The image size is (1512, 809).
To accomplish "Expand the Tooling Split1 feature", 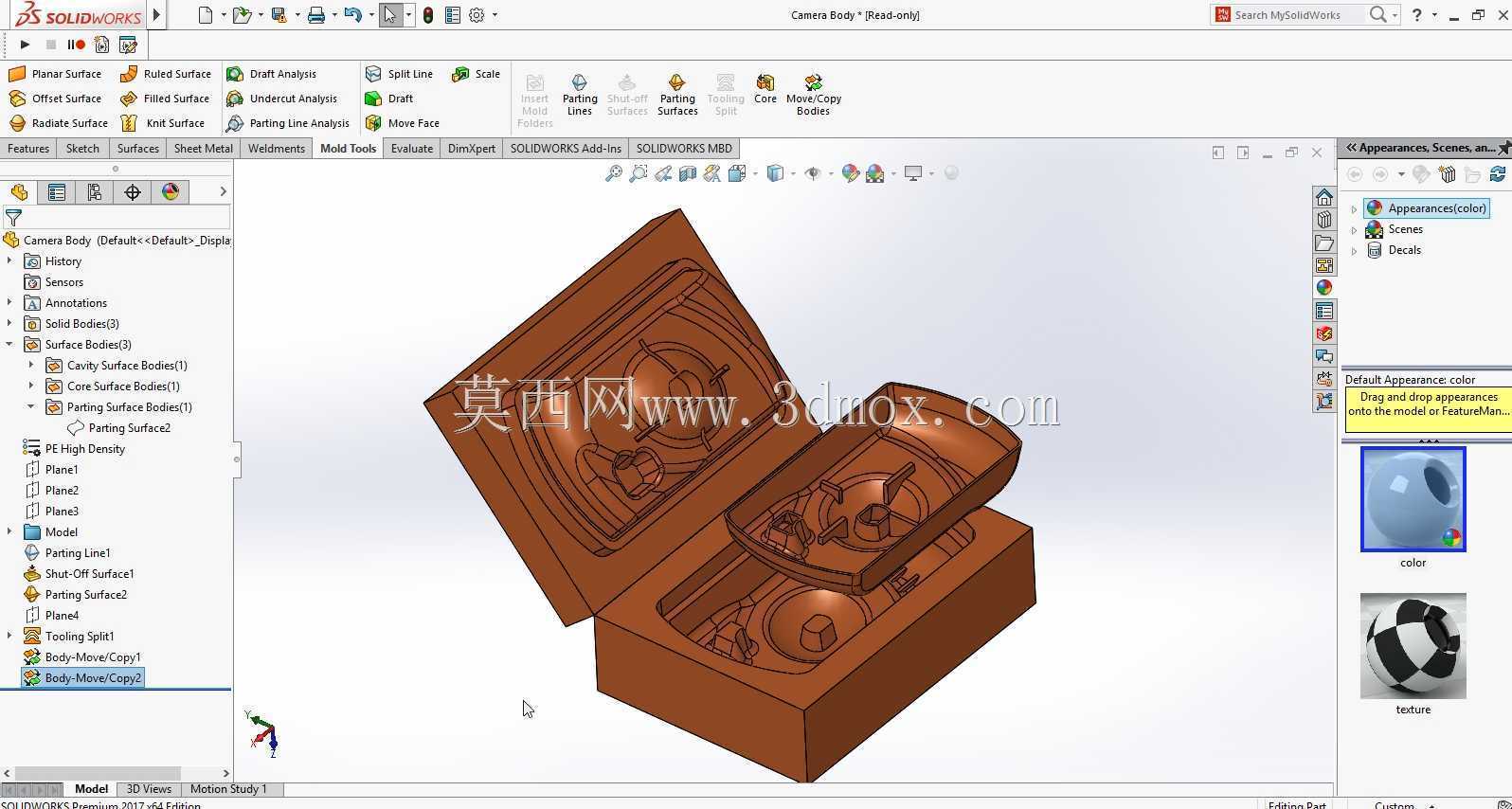I will click(x=9, y=637).
